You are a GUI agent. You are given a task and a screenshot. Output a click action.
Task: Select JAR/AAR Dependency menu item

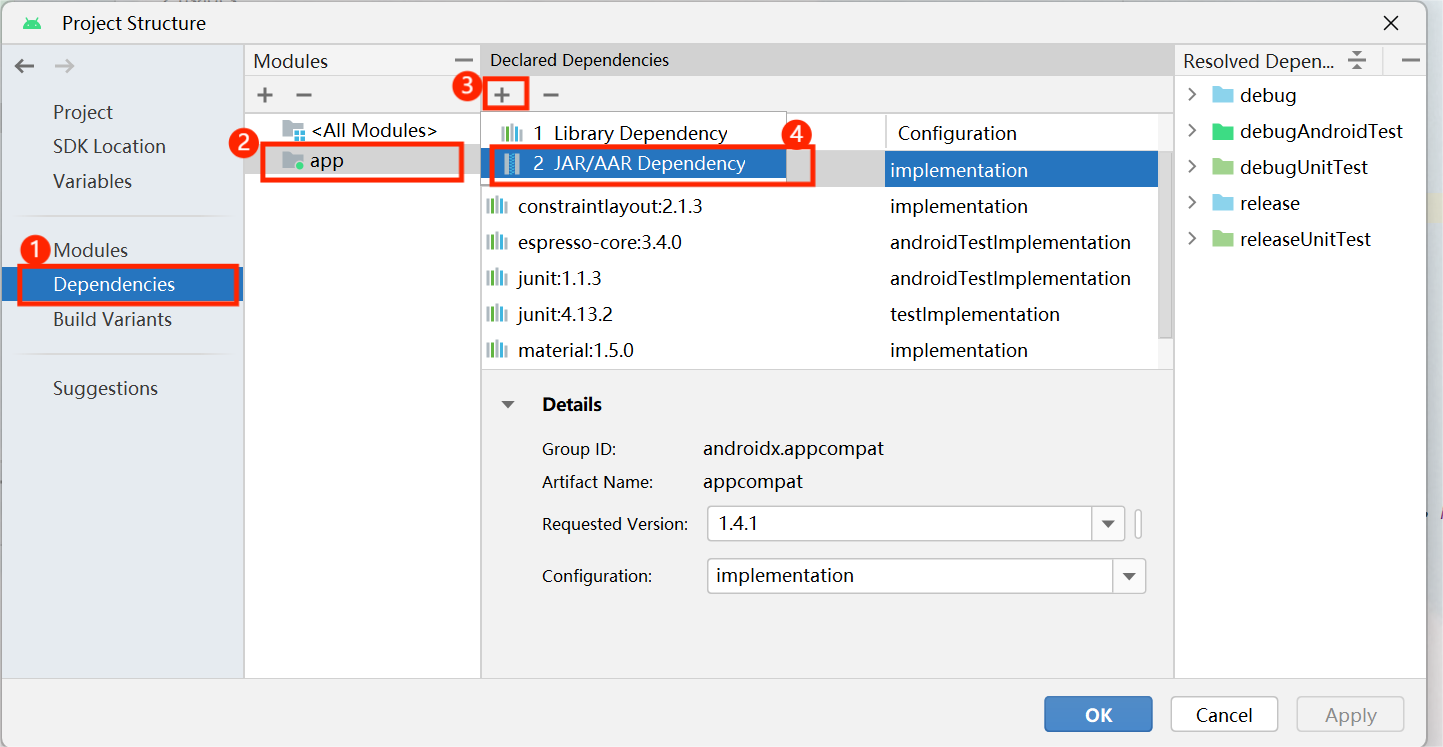click(632, 164)
